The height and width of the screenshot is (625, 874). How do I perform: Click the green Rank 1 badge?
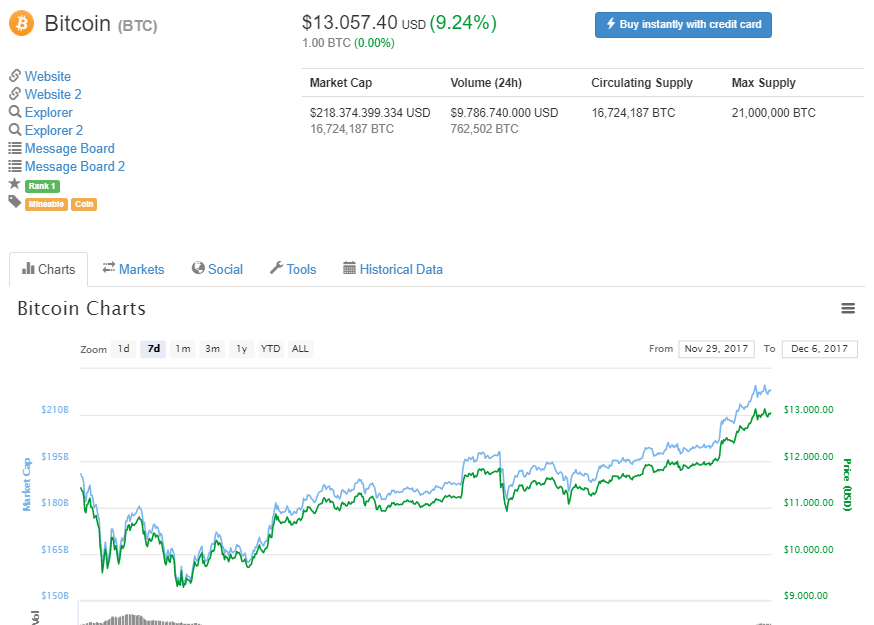point(42,186)
